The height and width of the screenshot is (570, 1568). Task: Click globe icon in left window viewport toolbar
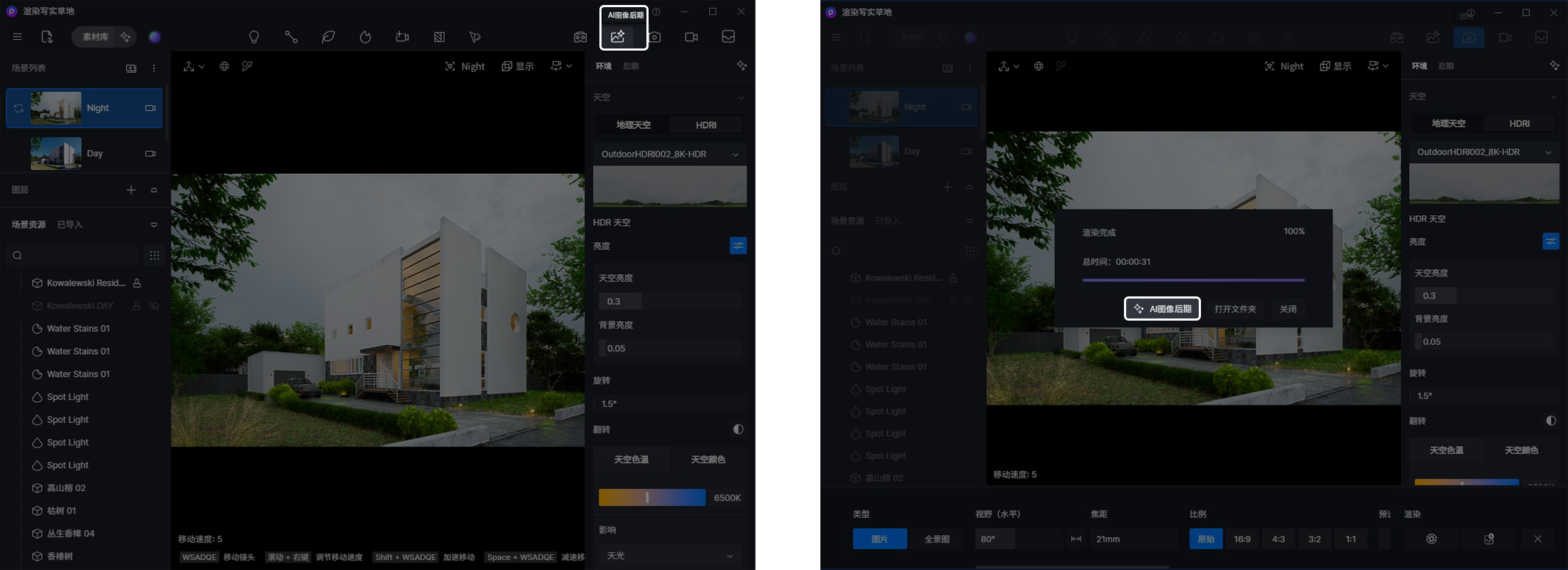(x=225, y=66)
